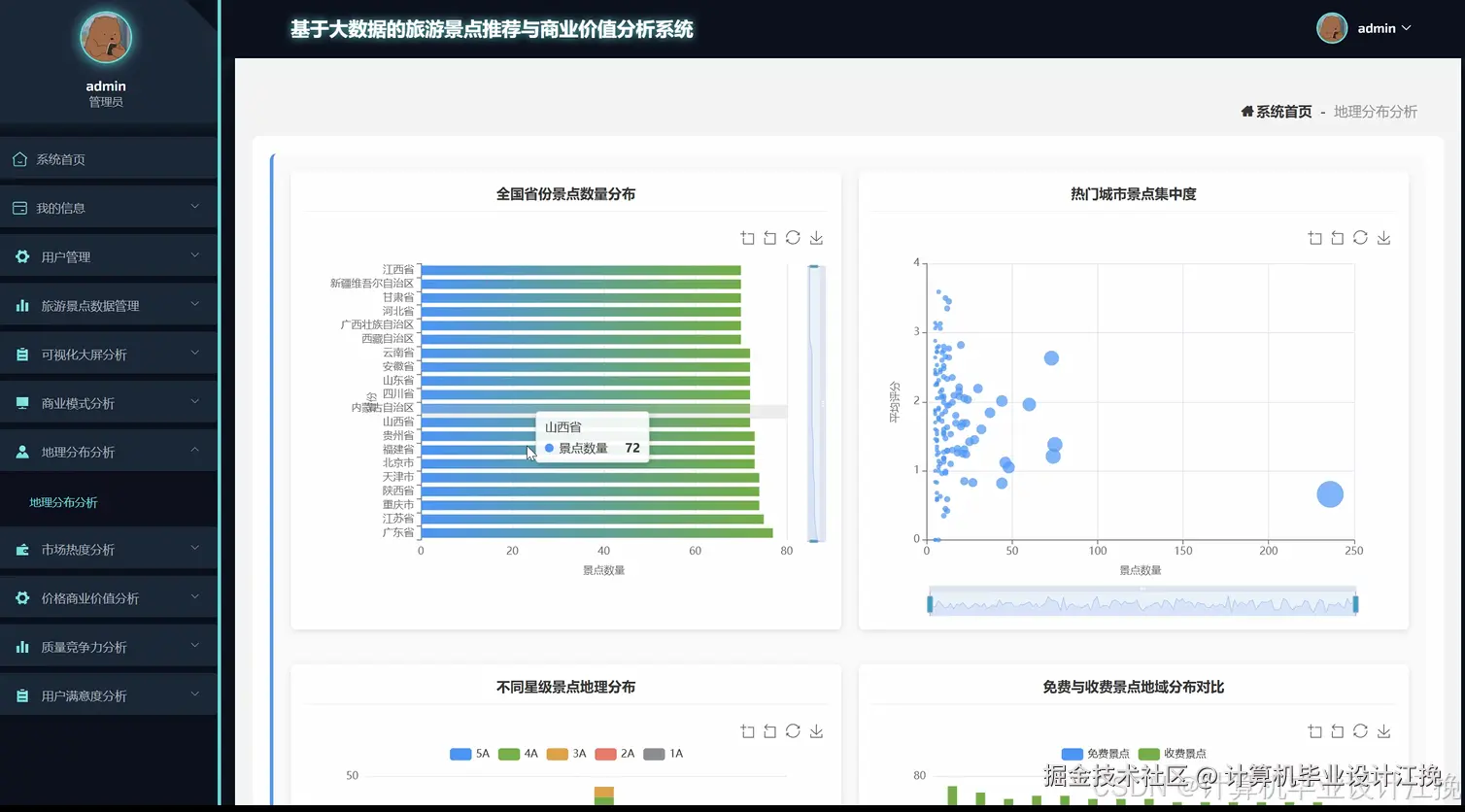Click the 管理员 role label in sidebar
Viewport: 1465px width, 812px height.
tap(106, 102)
